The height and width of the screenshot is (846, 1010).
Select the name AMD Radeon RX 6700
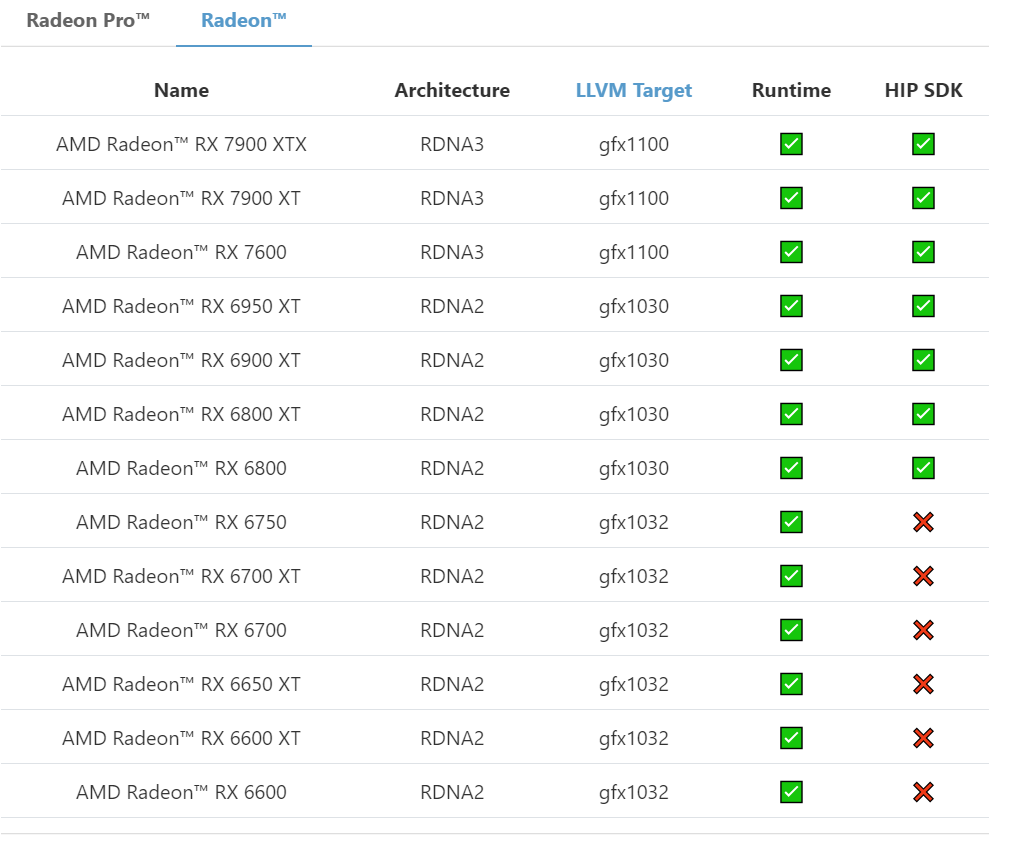point(182,630)
